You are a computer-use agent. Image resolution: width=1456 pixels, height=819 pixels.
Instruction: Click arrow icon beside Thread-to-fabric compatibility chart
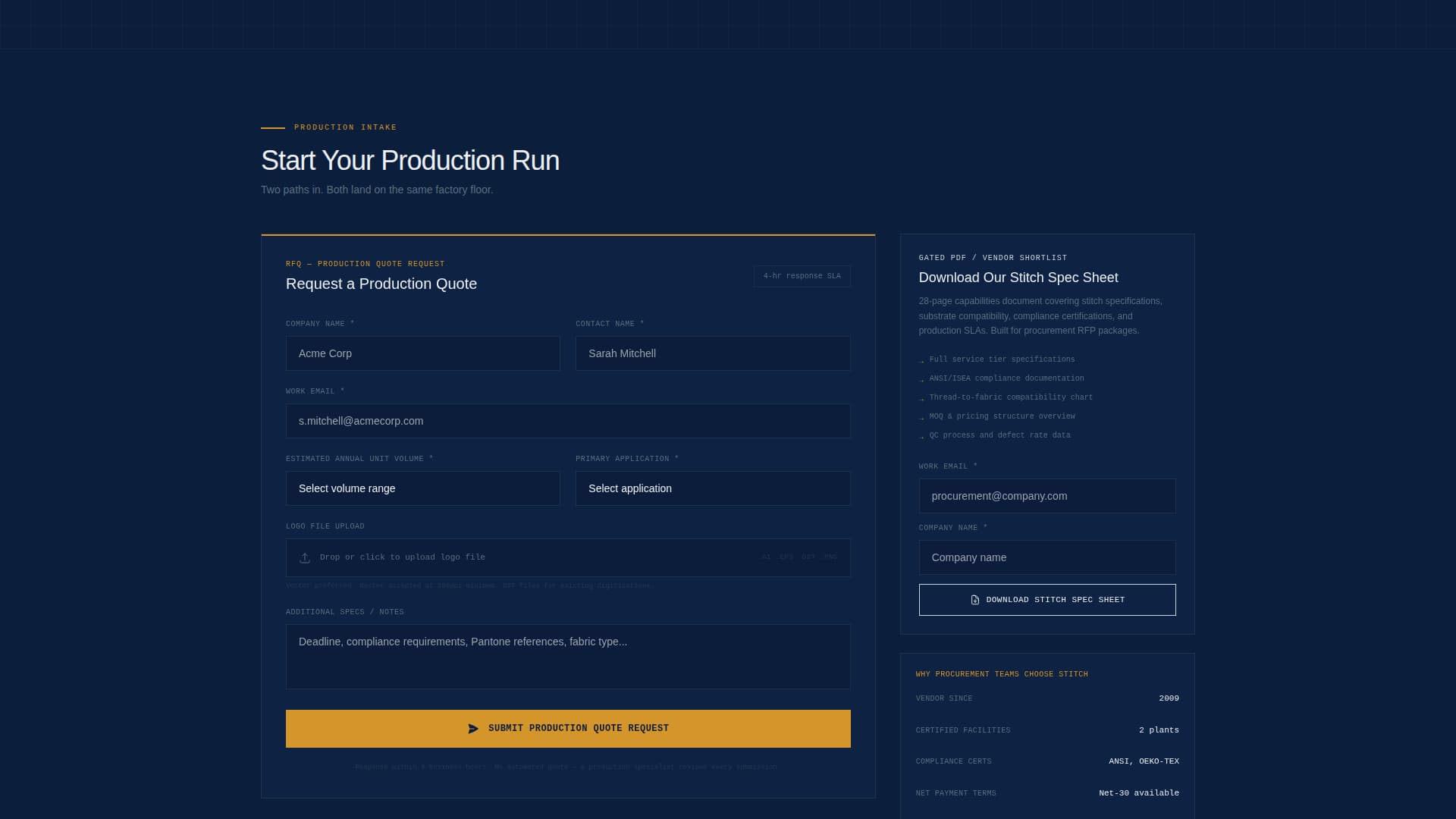[x=922, y=398]
